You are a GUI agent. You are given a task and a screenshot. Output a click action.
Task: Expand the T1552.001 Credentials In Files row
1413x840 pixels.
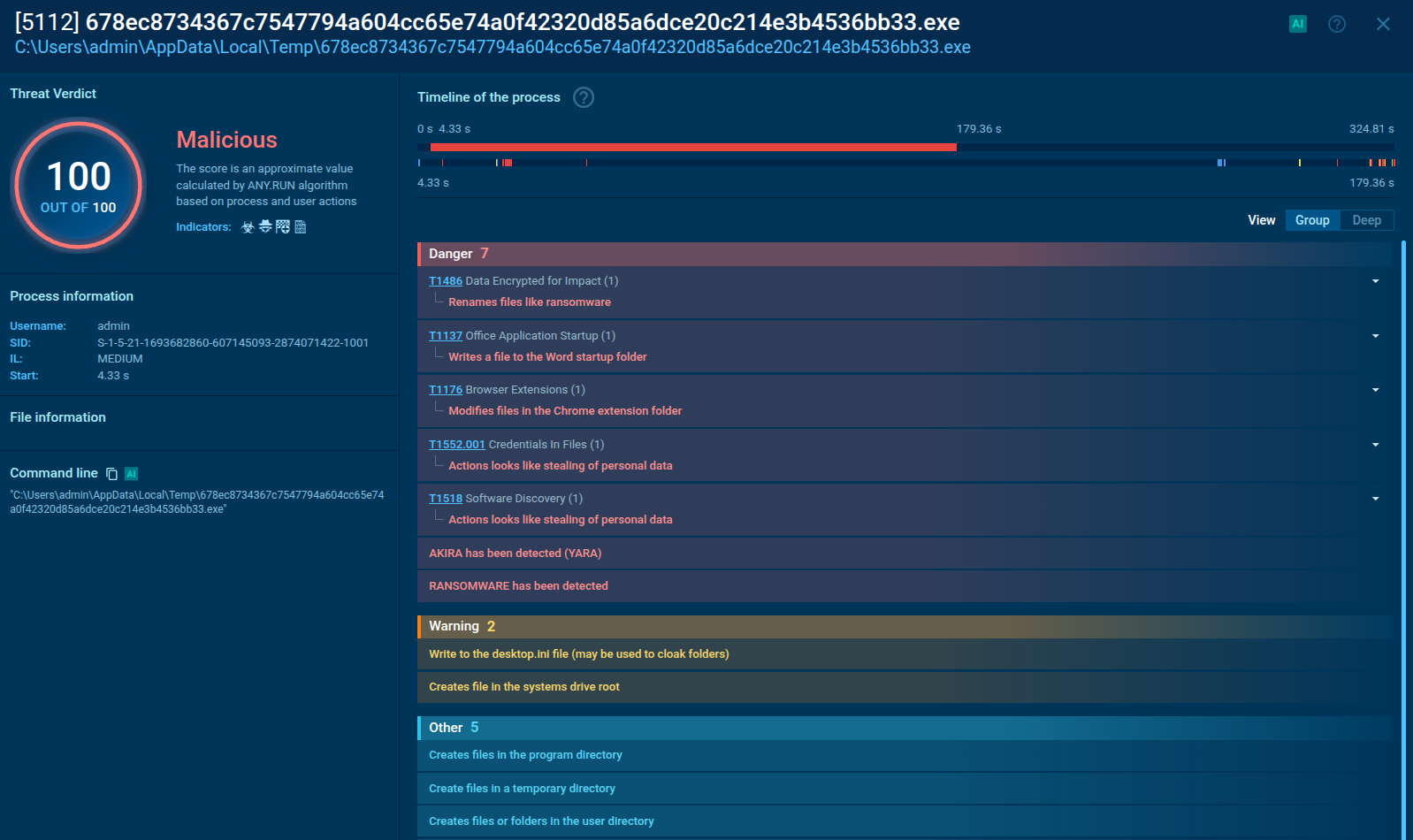point(1375,445)
